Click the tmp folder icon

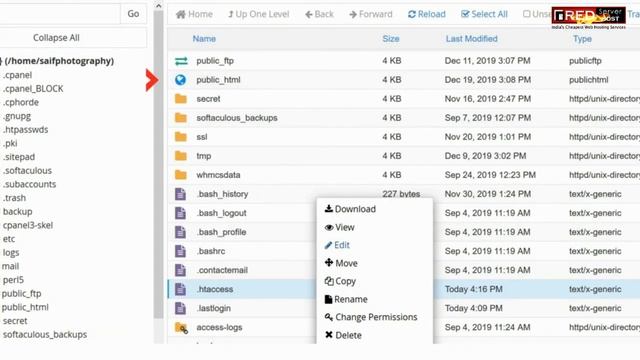pyautogui.click(x=181, y=156)
